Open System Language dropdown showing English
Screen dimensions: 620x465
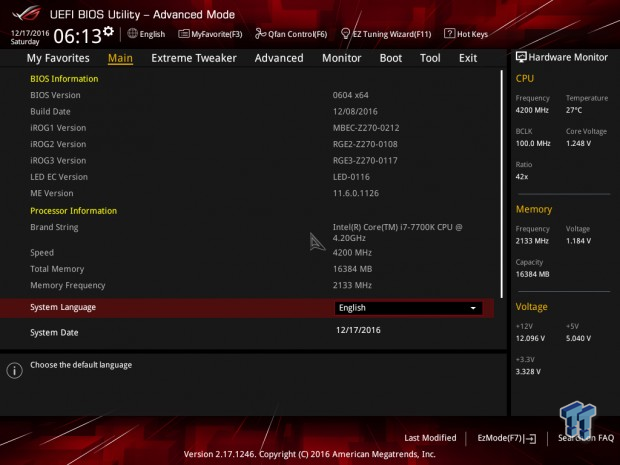(408, 308)
